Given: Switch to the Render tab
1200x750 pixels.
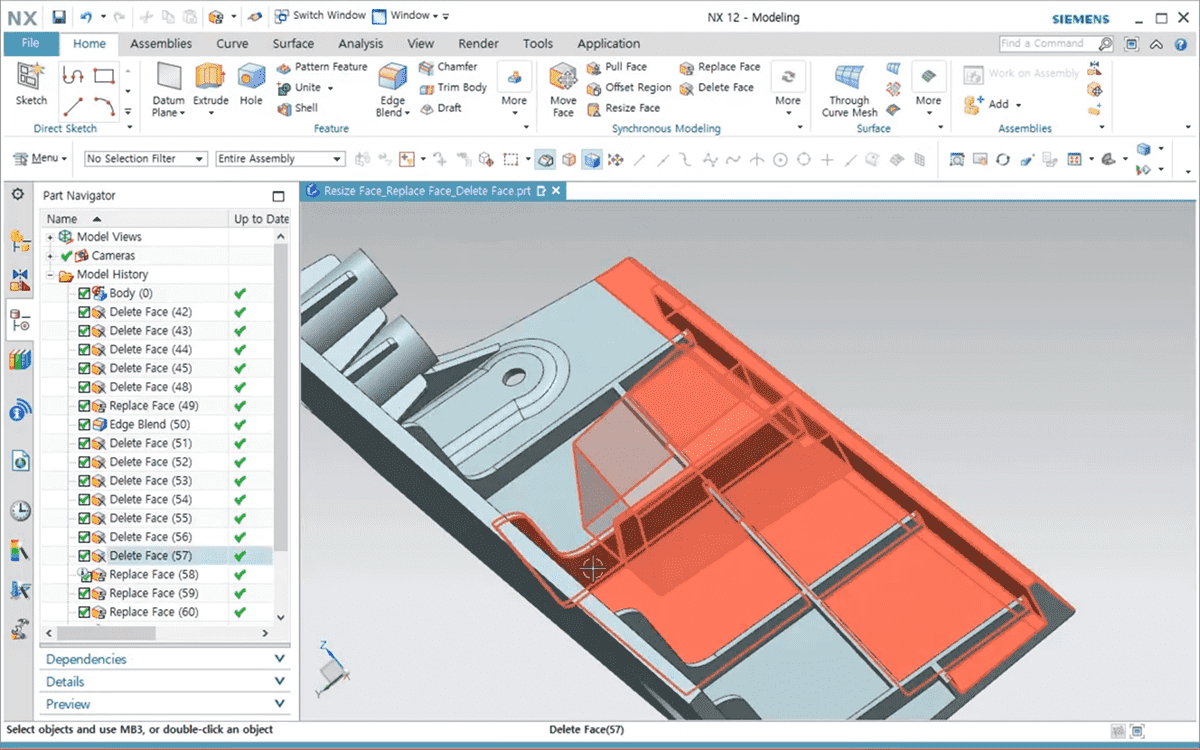Looking at the screenshot, I should coord(478,43).
